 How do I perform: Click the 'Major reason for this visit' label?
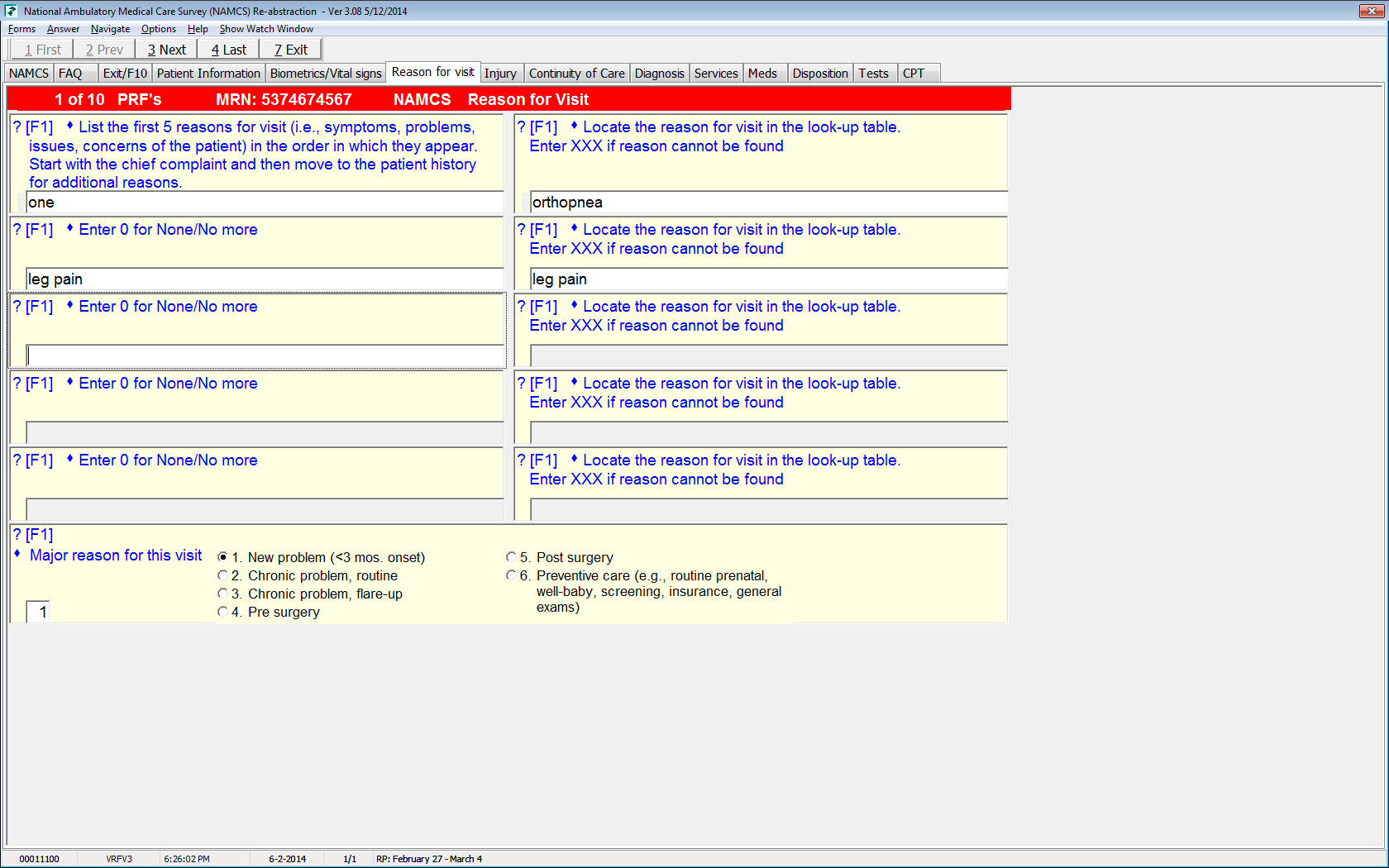[x=116, y=556]
